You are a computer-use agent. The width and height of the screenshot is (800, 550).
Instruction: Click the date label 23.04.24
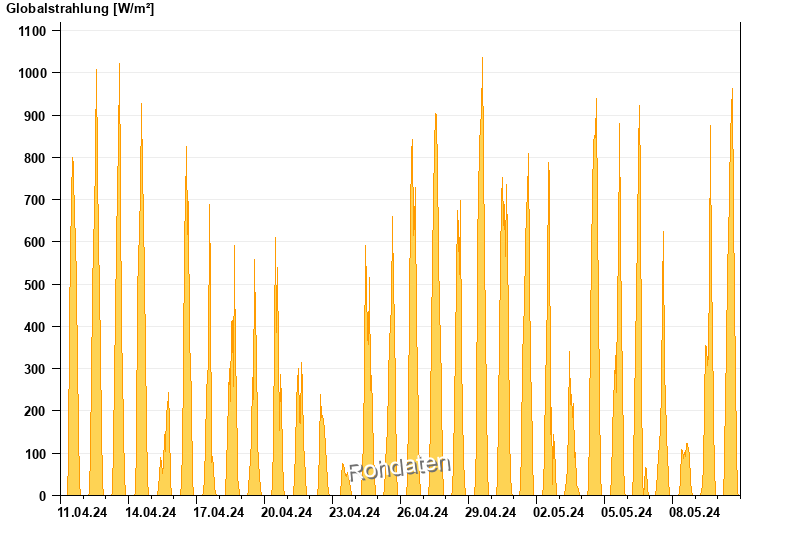click(355, 512)
